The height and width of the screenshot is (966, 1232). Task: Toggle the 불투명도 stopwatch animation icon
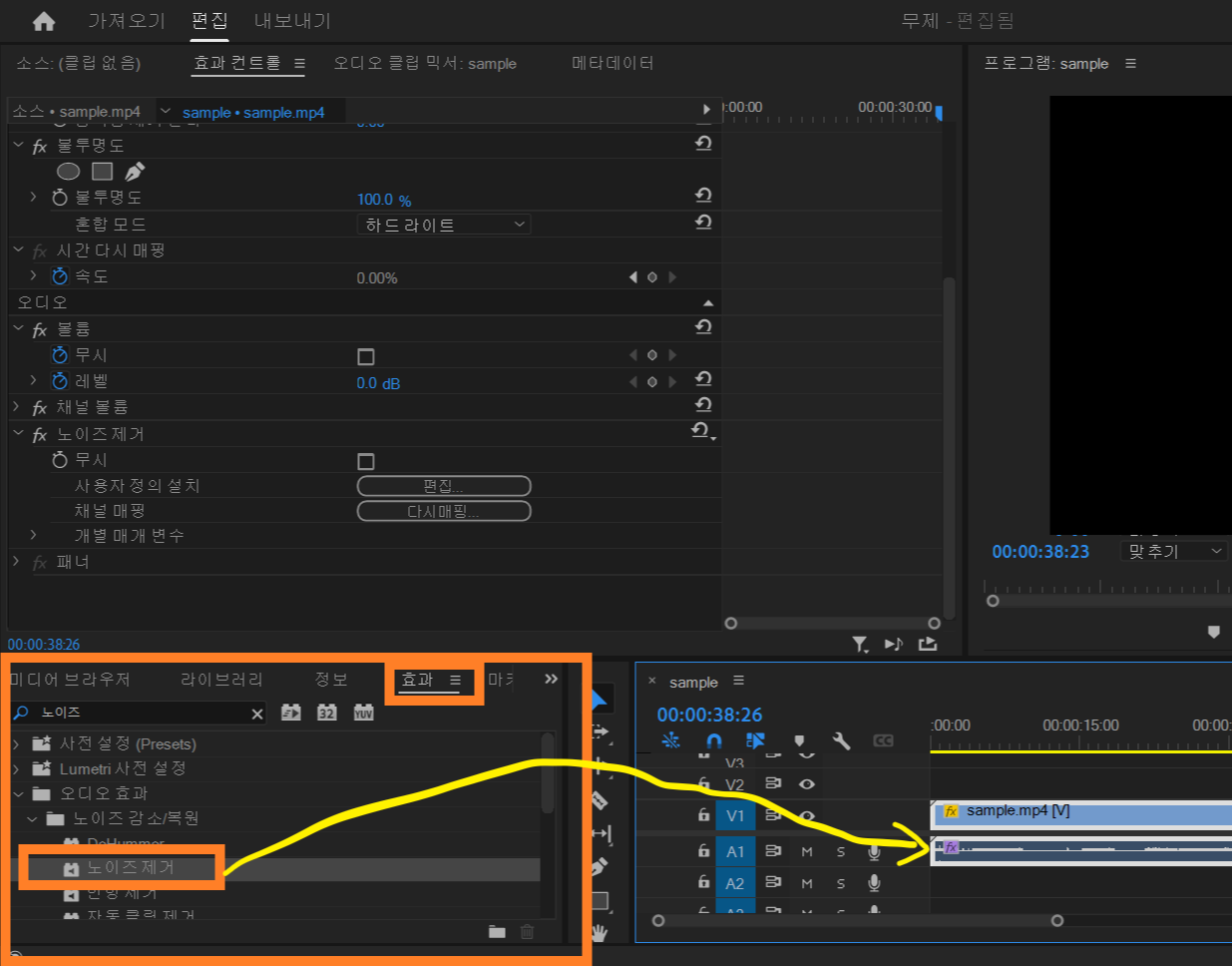pyautogui.click(x=60, y=198)
